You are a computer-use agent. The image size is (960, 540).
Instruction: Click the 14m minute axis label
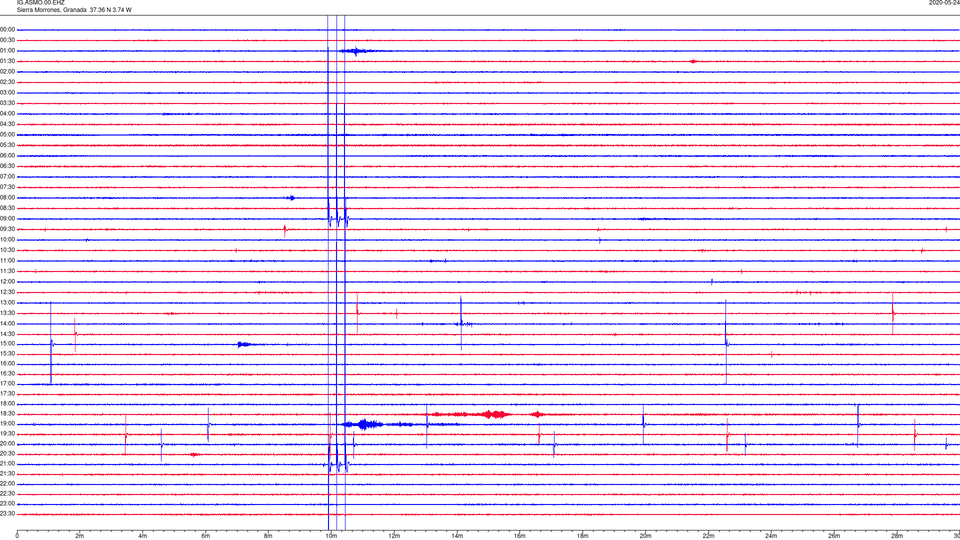pos(457,536)
